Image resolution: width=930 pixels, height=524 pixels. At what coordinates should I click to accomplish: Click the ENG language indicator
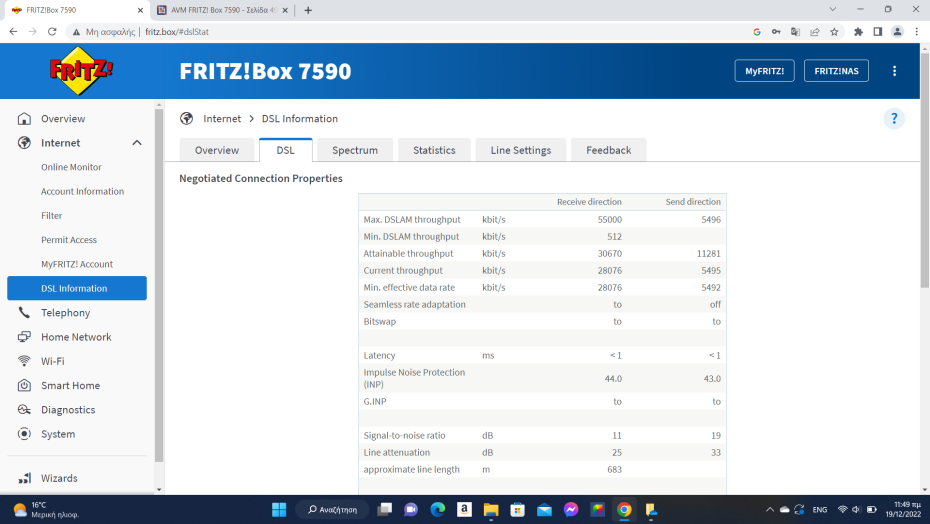click(820, 510)
